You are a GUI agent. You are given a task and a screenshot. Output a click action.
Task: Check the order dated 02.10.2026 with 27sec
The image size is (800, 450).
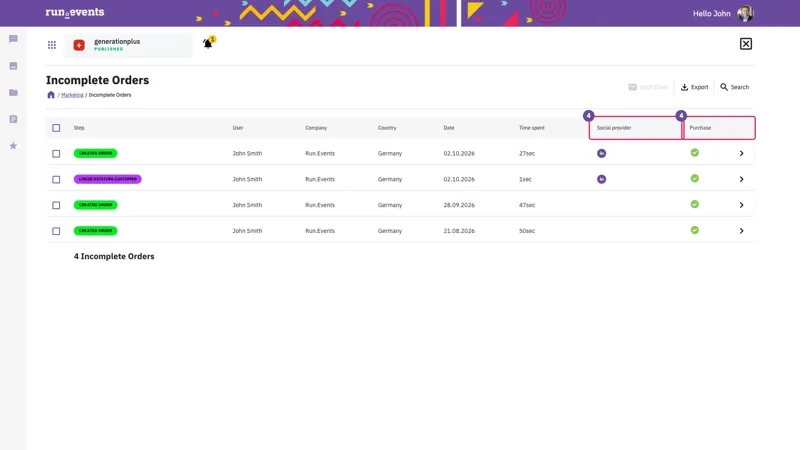point(56,154)
